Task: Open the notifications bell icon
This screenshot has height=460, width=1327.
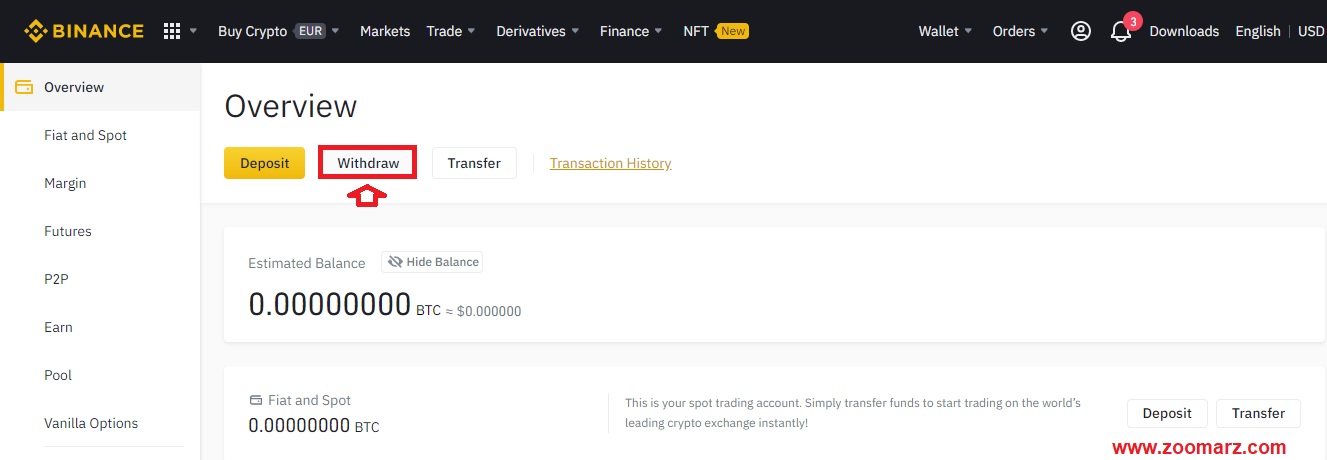Action: [1121, 32]
